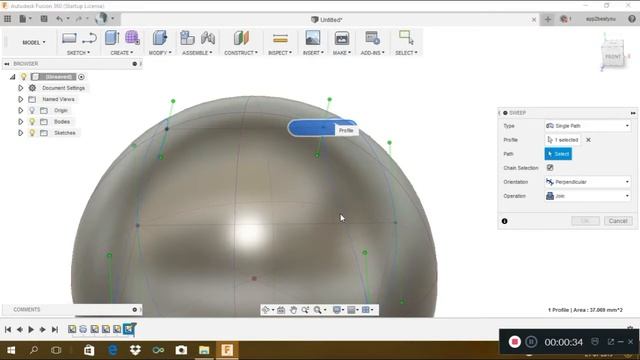Open the MODIFY menu
The height and width of the screenshot is (360, 640).
click(x=160, y=53)
